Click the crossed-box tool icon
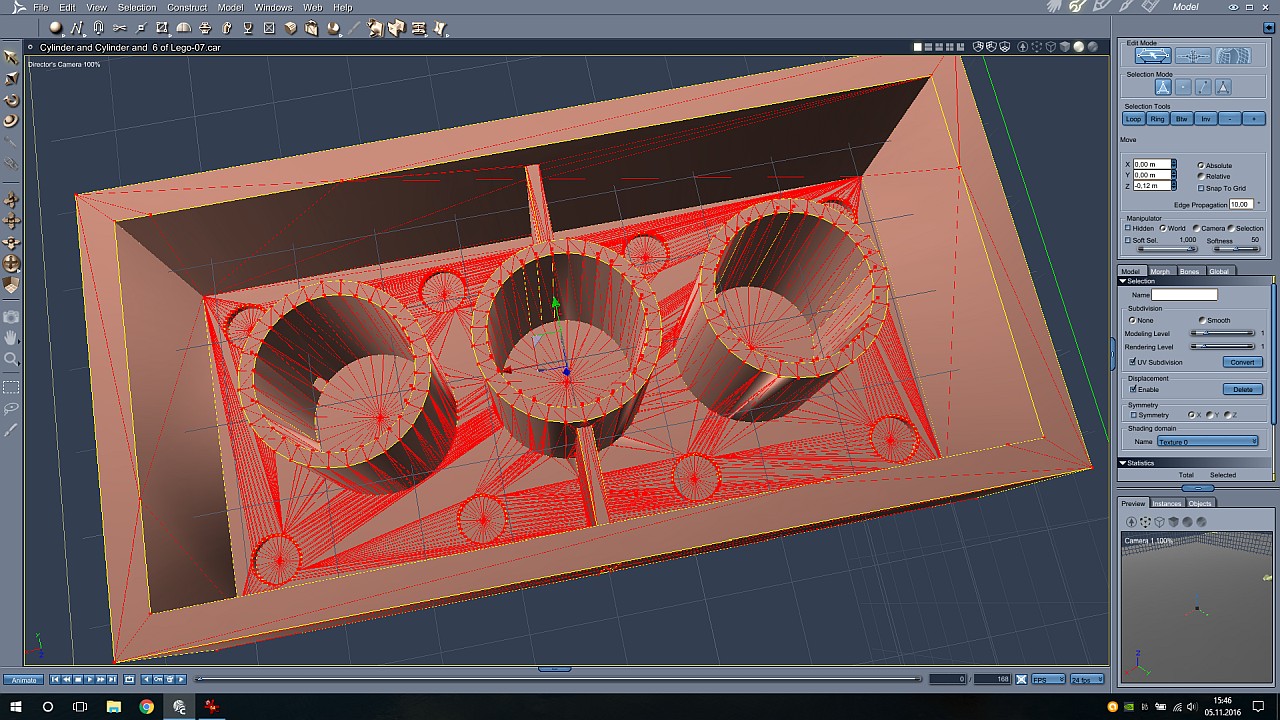 269,28
